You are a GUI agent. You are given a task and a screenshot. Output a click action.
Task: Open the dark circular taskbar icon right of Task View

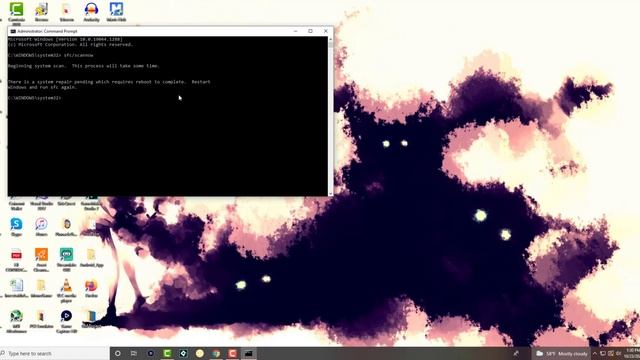[x=151, y=353]
